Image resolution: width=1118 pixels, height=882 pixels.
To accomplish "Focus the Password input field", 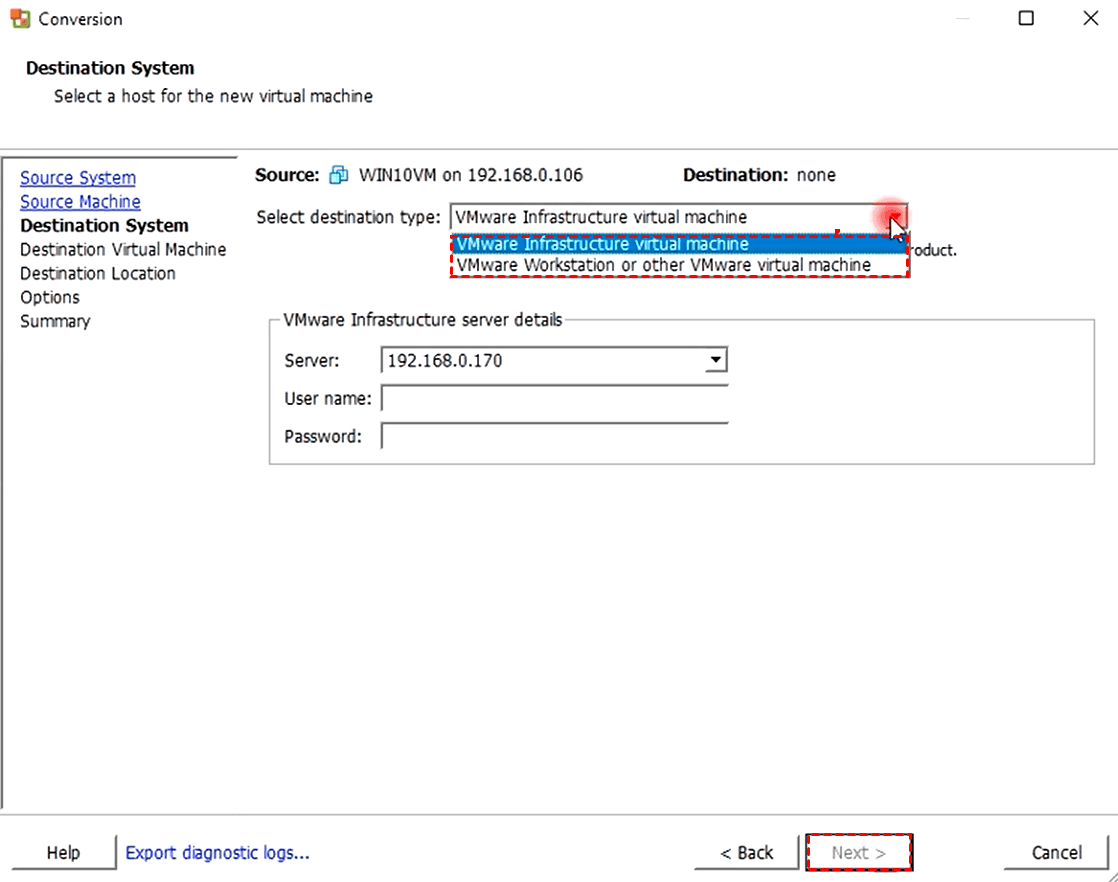I will coord(555,436).
